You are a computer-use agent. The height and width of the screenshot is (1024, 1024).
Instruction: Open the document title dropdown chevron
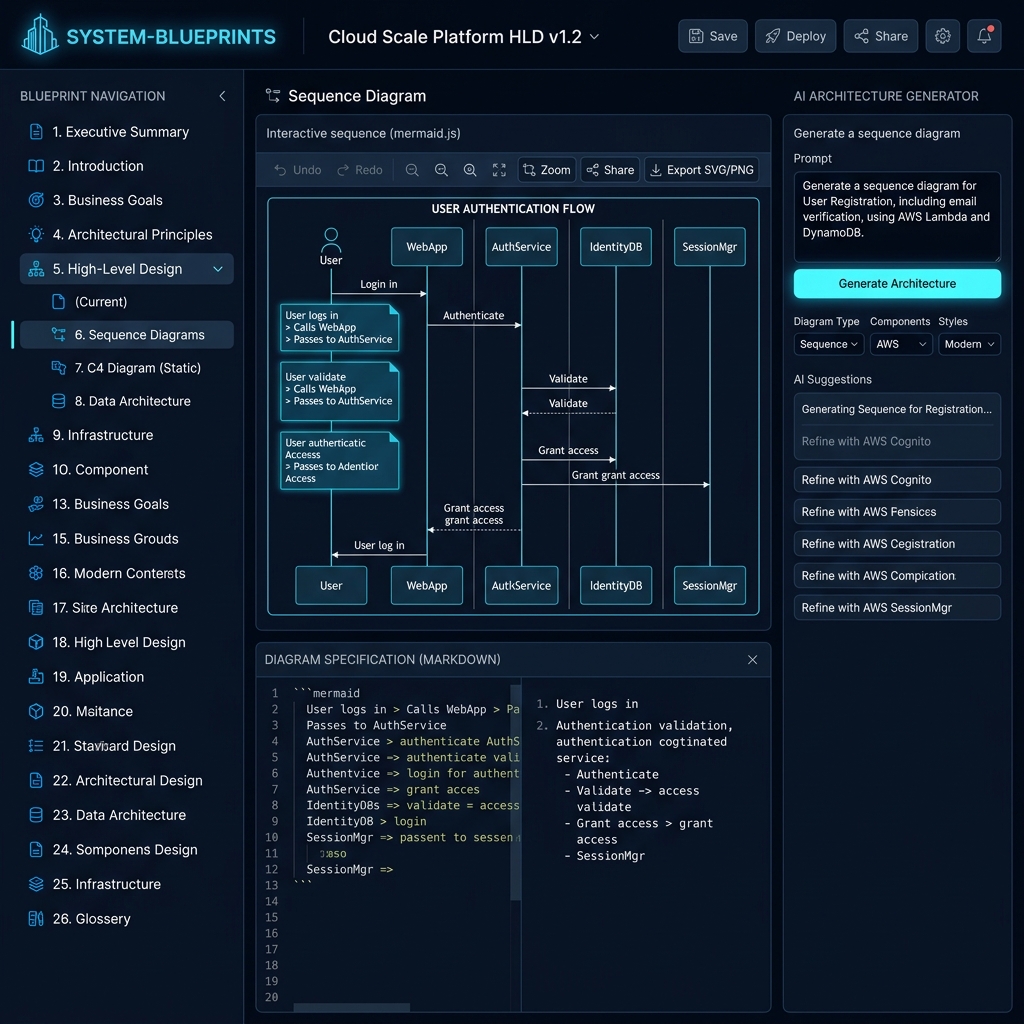pyautogui.click(x=594, y=37)
